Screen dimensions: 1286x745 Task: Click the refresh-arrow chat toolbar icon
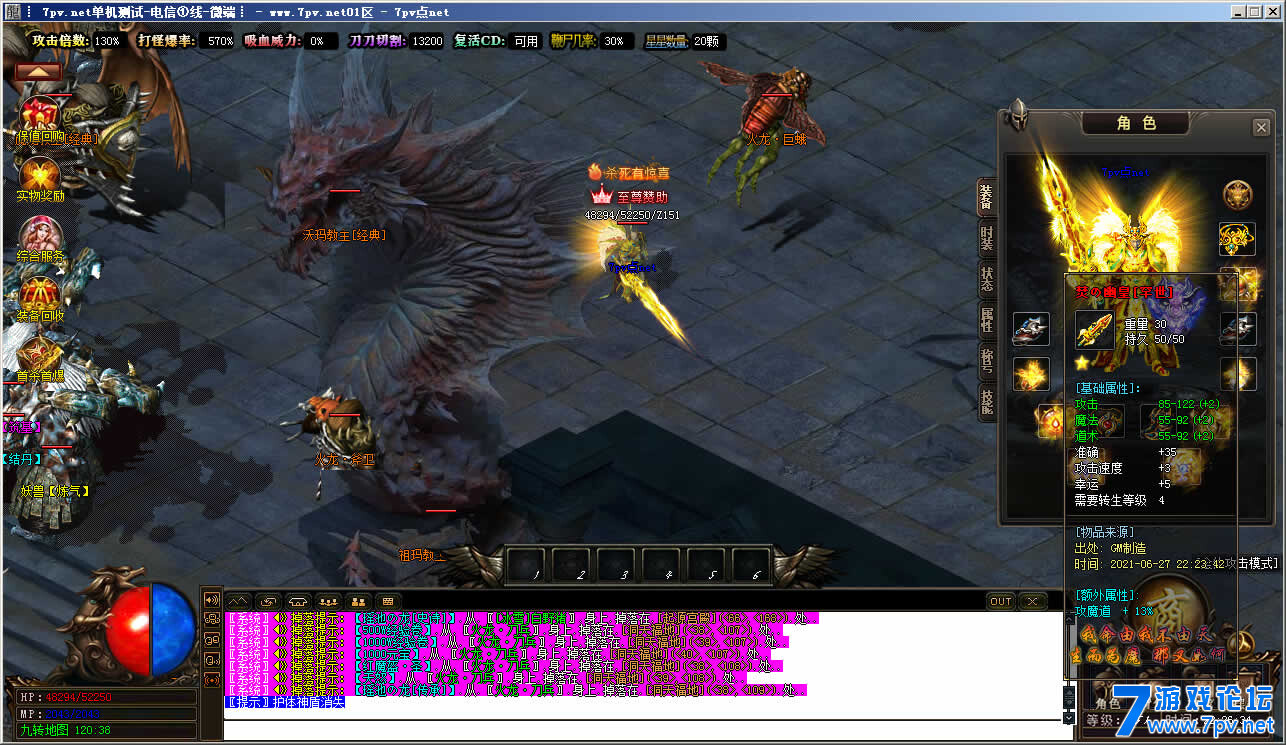click(268, 601)
